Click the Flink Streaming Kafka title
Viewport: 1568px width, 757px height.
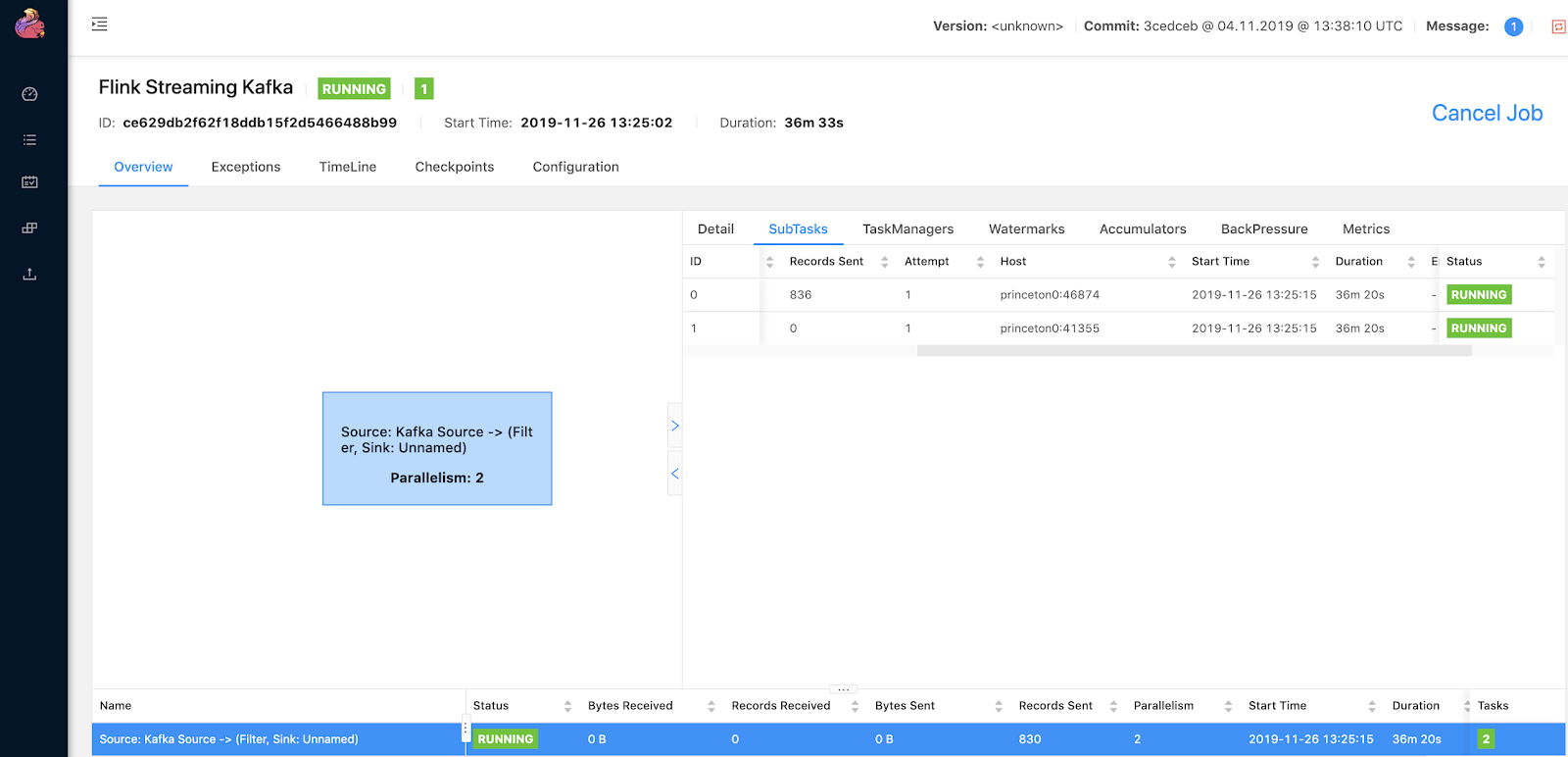pyautogui.click(x=196, y=87)
